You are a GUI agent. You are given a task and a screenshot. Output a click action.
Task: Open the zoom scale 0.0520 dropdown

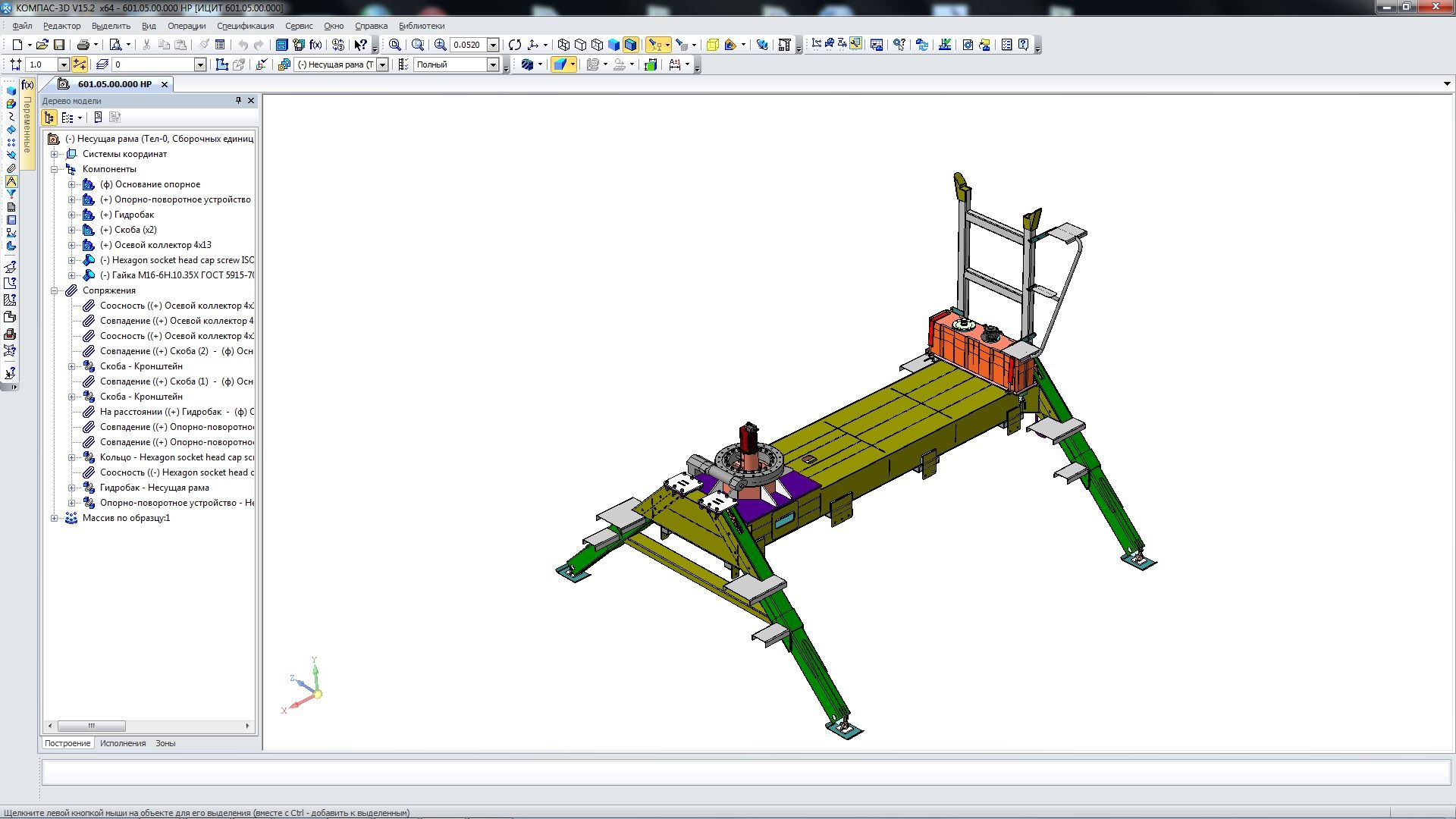(493, 45)
